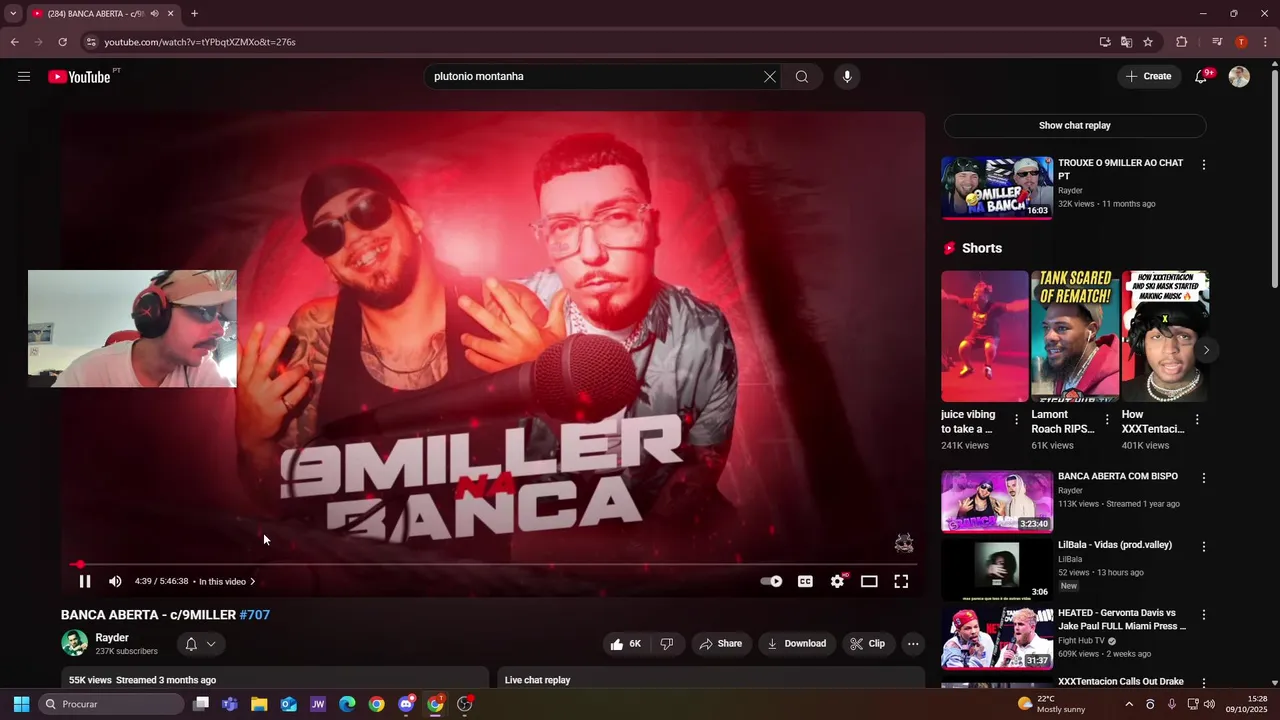Open the media control icon in the Chrome toolbar
This screenshot has height=720, width=1280.
(1217, 42)
